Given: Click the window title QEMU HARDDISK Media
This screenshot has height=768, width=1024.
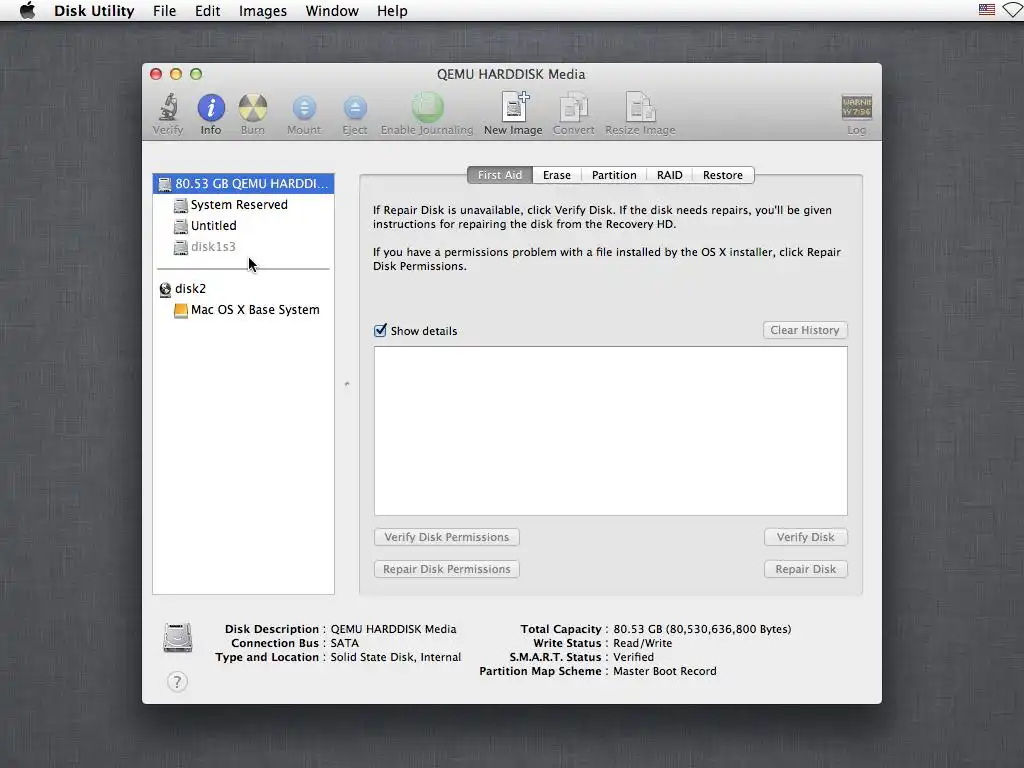Looking at the screenshot, I should tap(511, 74).
